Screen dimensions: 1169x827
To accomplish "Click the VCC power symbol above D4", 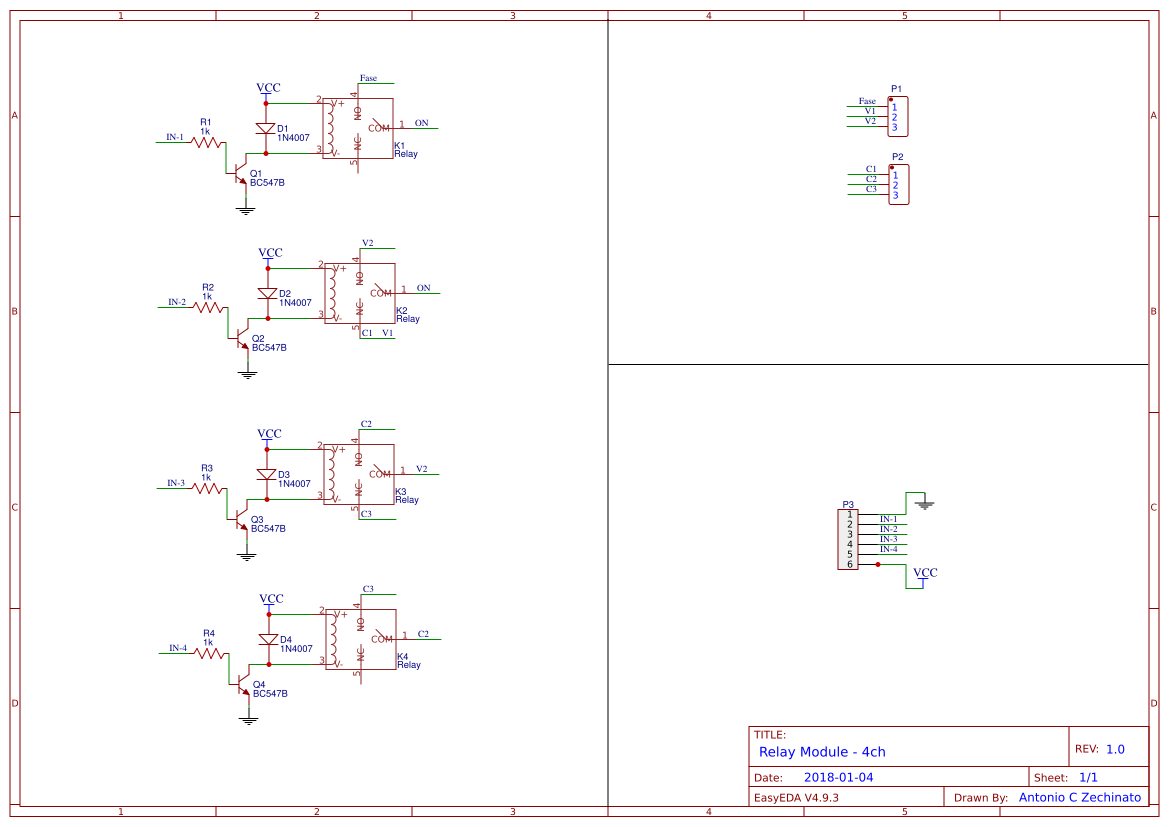I will (x=269, y=600).
